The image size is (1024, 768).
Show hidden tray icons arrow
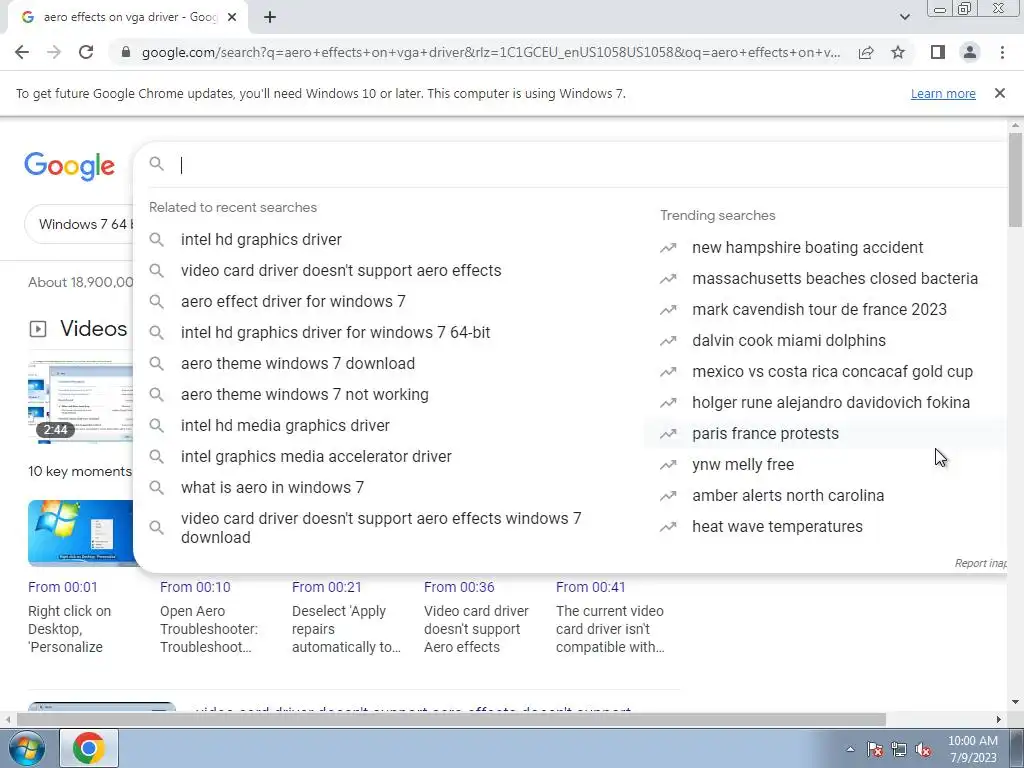850,749
